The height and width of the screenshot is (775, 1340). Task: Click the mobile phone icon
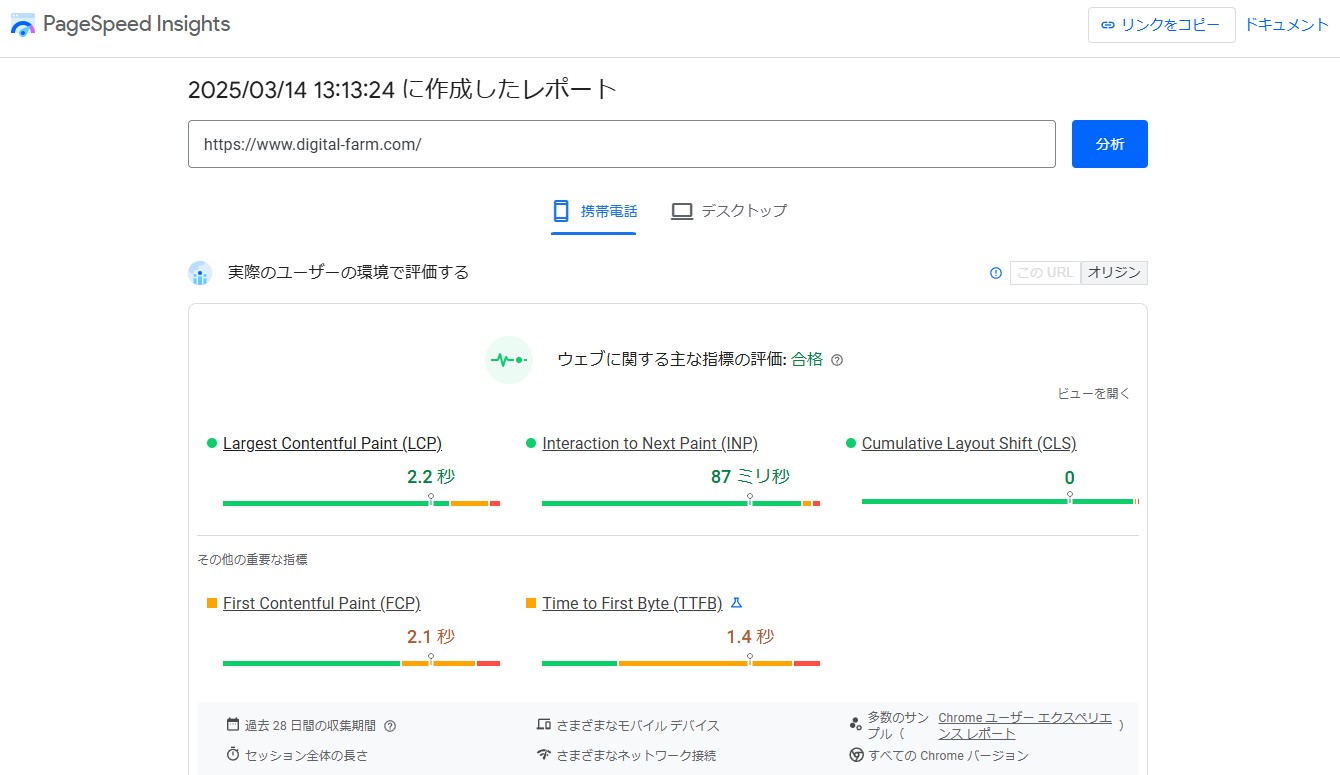(561, 211)
